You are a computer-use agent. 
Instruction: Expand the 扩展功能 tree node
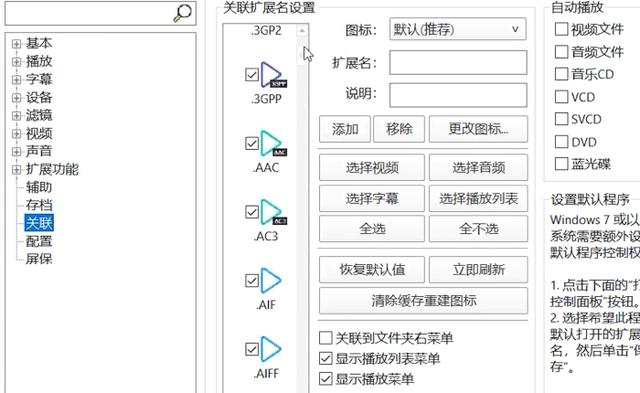pos(16,169)
